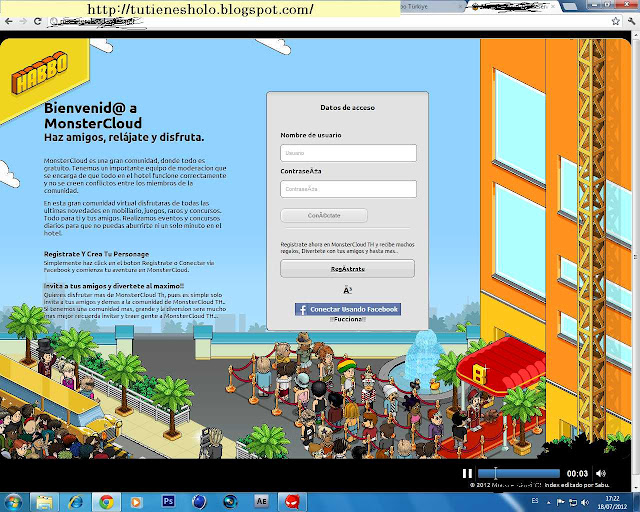Click the Registrate Y Crea Tu Personage heading

96,254
